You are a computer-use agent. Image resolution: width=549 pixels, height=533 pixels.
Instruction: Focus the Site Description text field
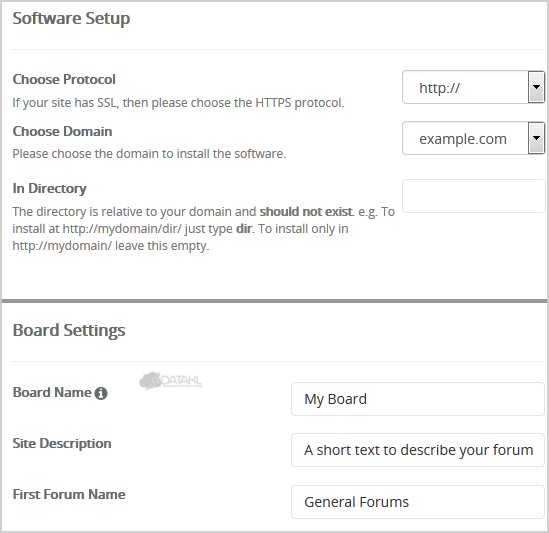[x=418, y=450]
